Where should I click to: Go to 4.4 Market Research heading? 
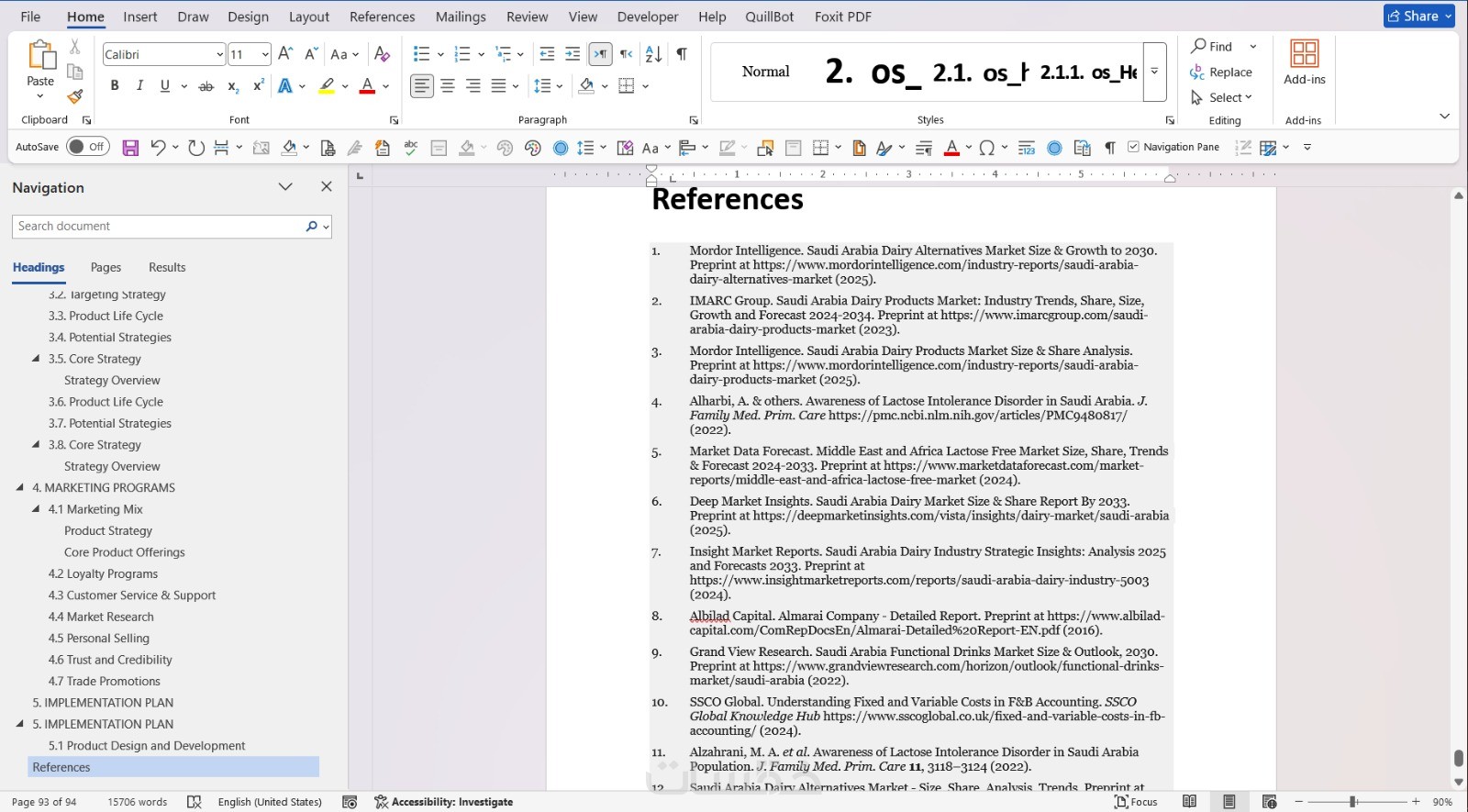[x=101, y=617]
